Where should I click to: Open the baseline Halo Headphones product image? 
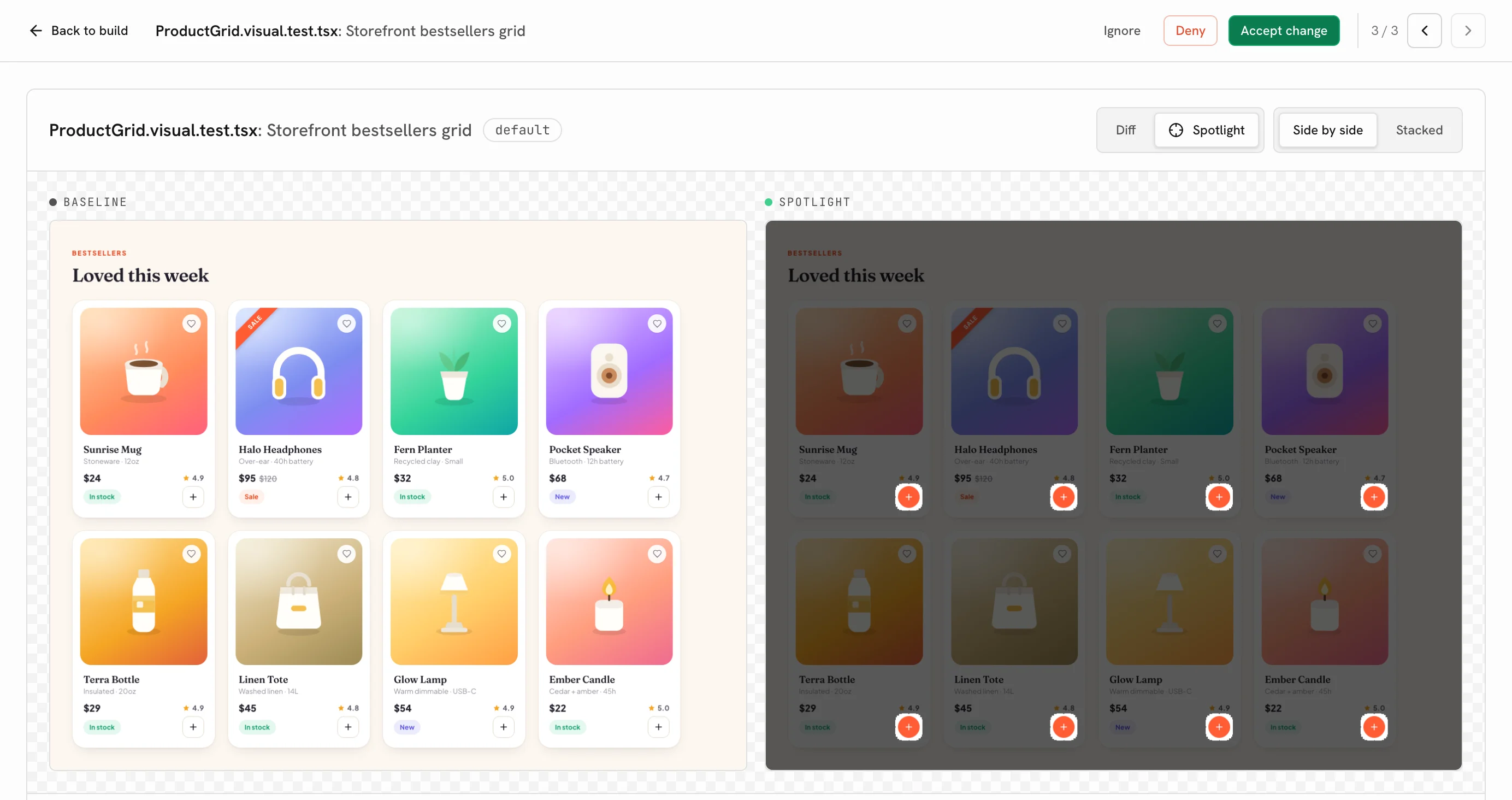click(299, 371)
